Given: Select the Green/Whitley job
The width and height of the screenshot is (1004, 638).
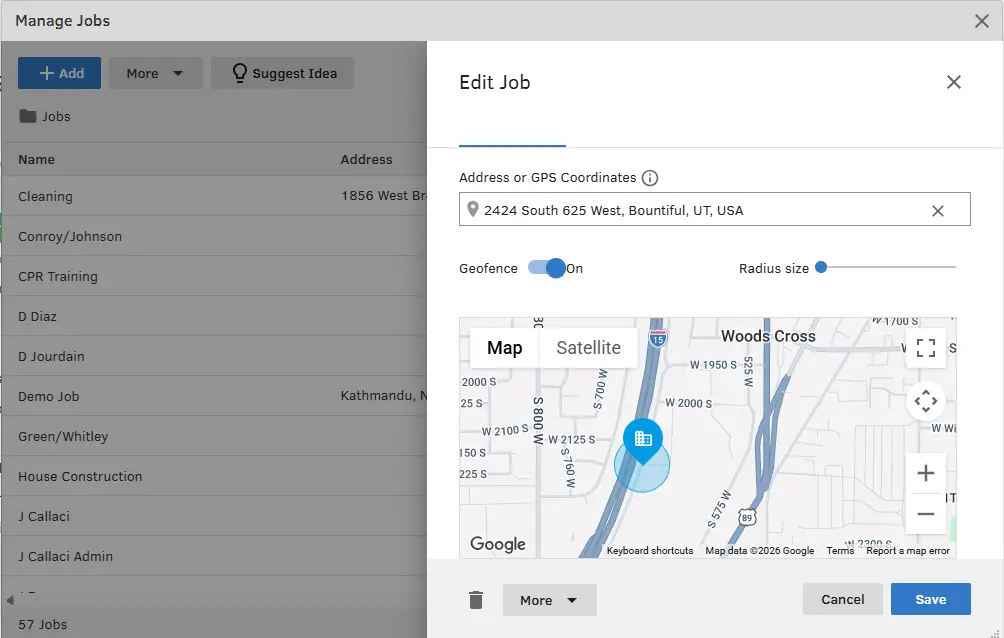Looking at the screenshot, I should point(214,436).
